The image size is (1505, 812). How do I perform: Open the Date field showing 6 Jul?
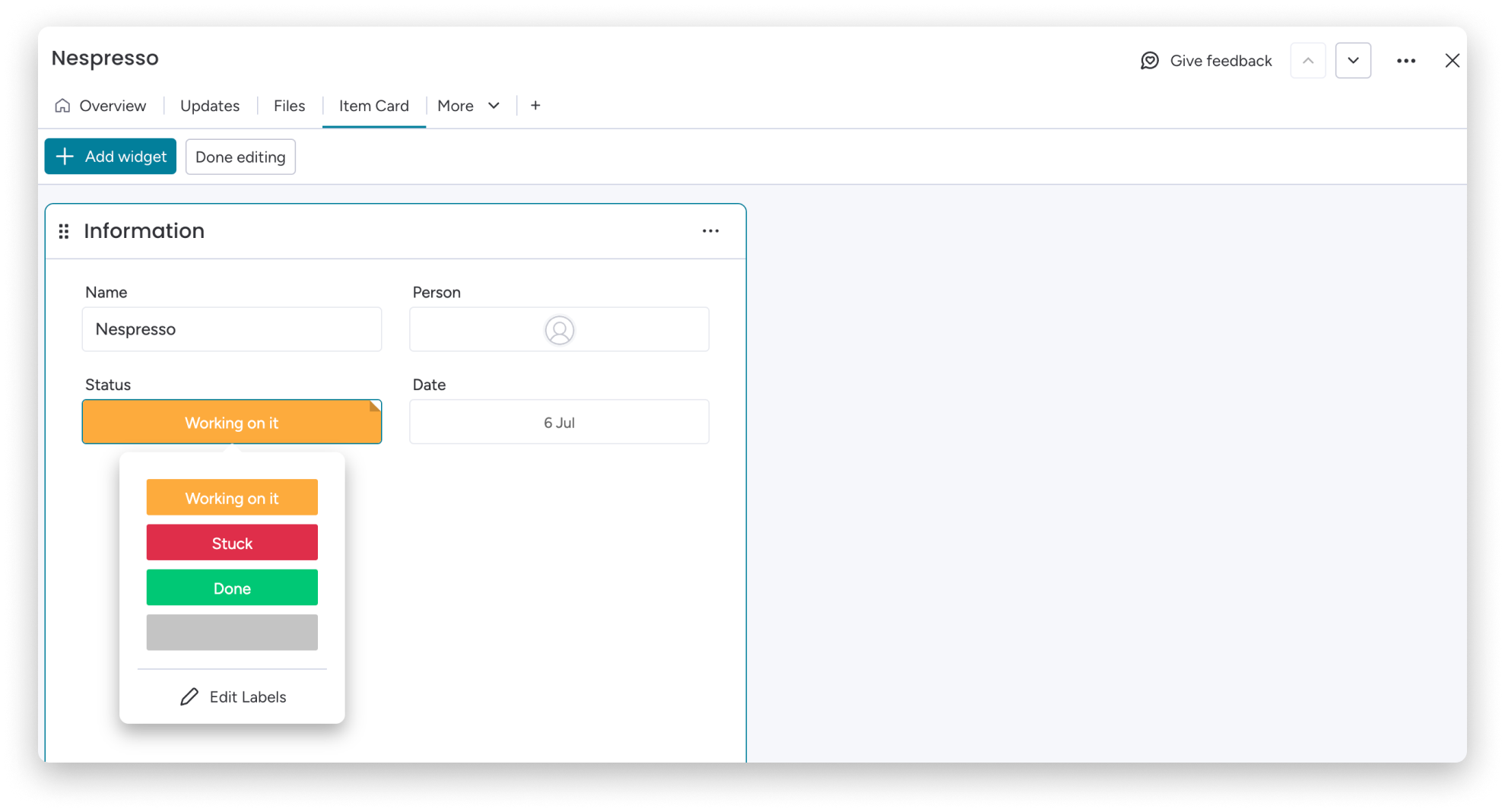[x=559, y=422]
